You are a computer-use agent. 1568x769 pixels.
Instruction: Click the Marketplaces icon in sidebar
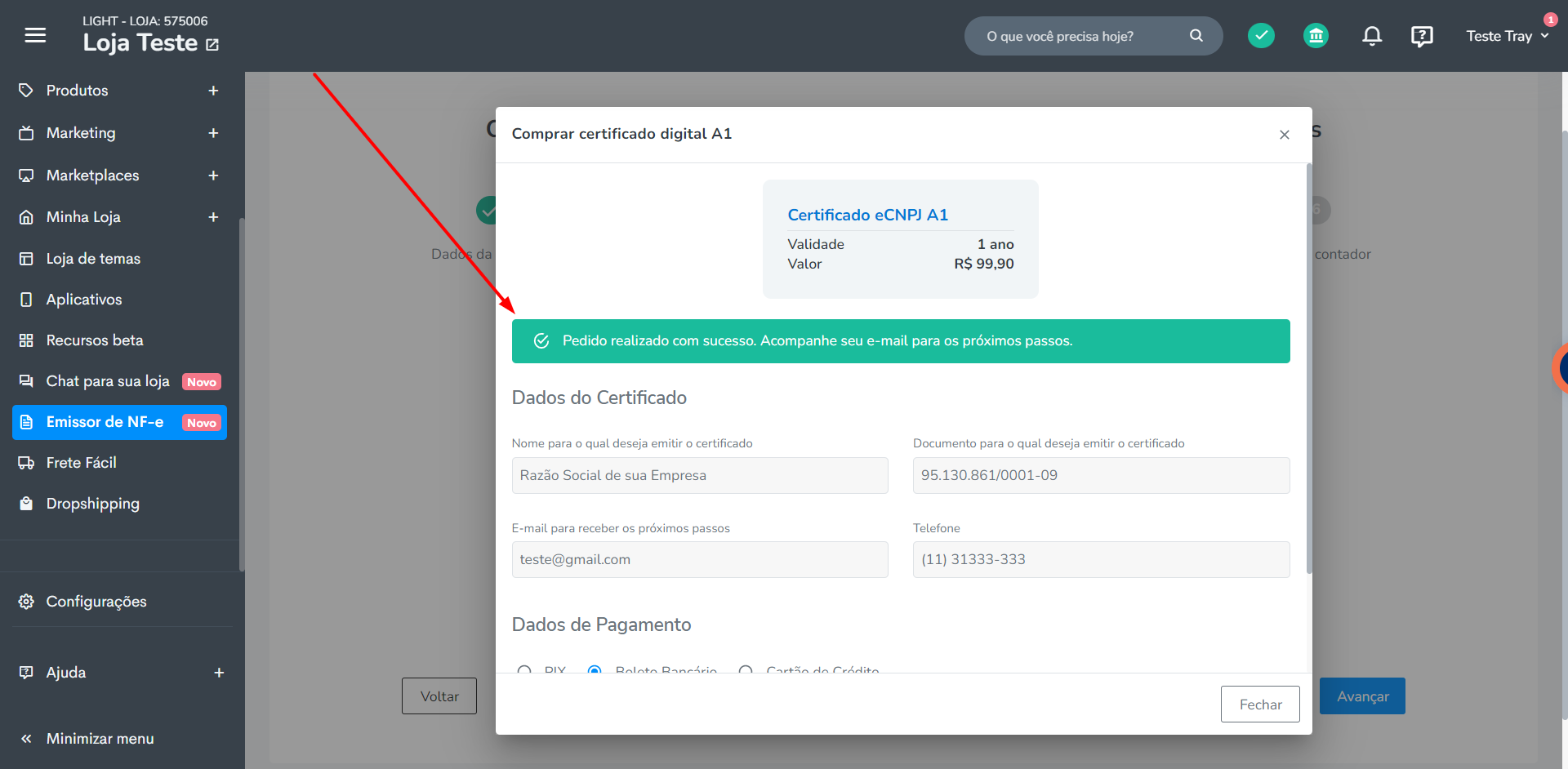(26, 175)
